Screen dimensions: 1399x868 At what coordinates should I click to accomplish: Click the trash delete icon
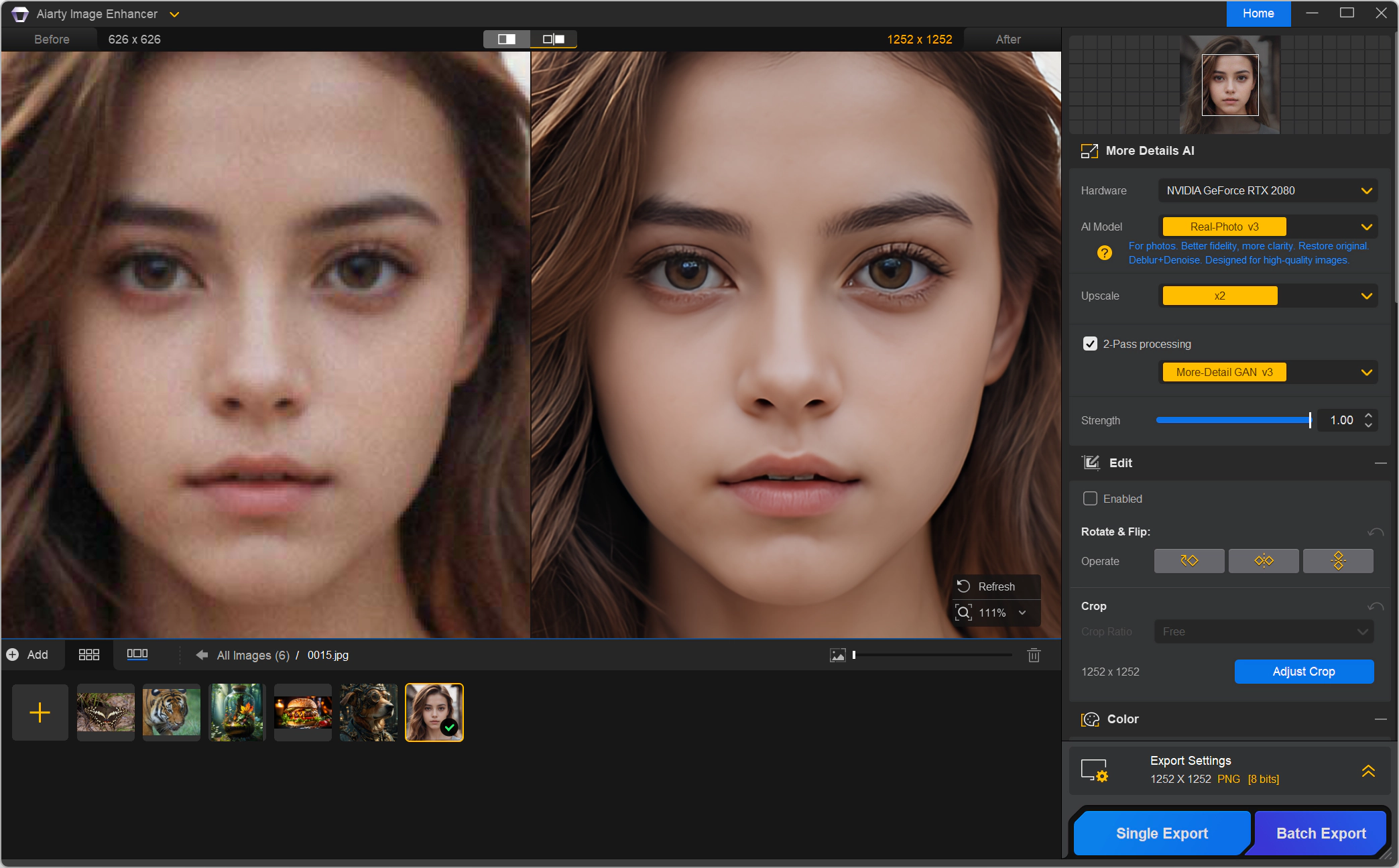pos(1034,655)
